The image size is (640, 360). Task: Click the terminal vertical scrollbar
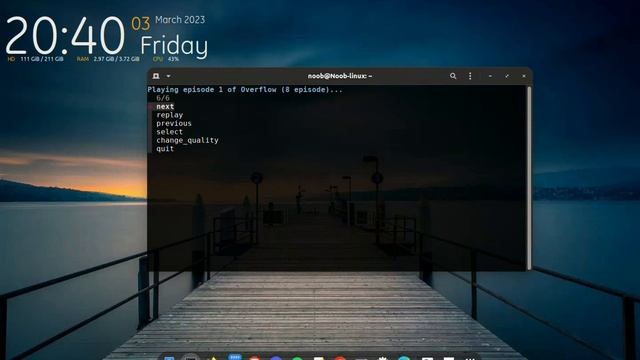click(x=529, y=178)
